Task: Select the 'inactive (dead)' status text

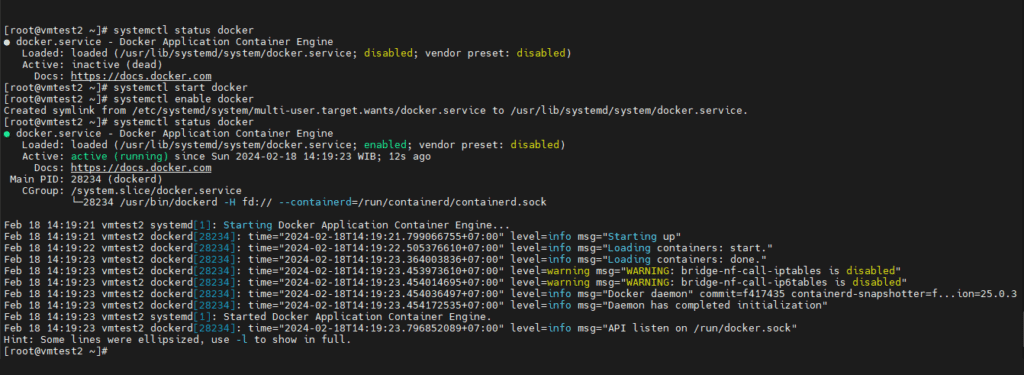Action: (x=116, y=65)
